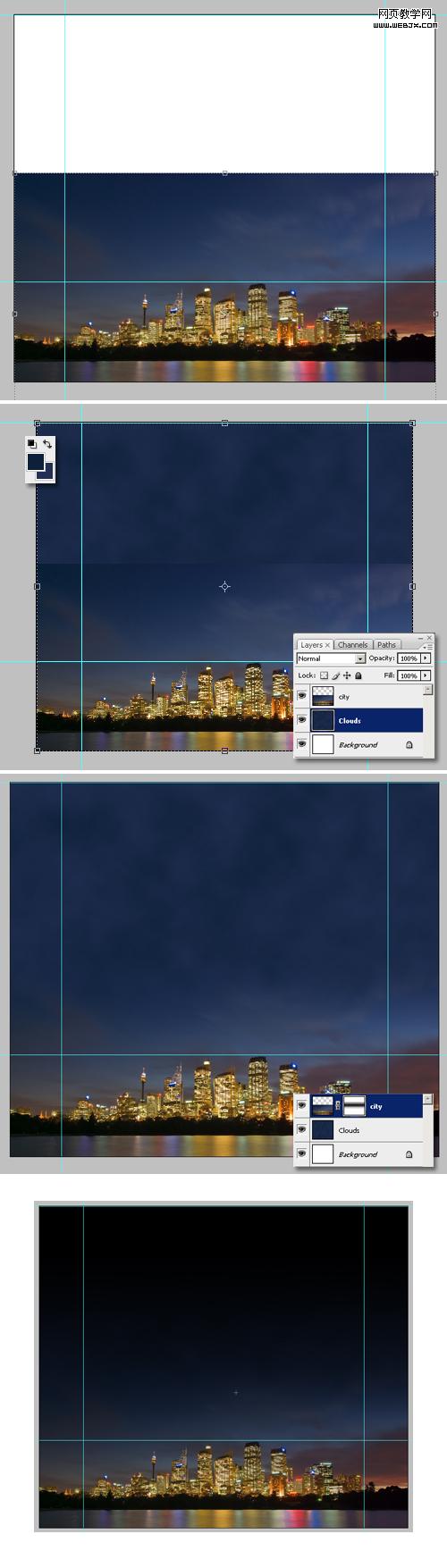Click the highlighted "Clouds" layer name
Image resolution: width=447 pixels, height=1568 pixels.
pyautogui.click(x=350, y=720)
